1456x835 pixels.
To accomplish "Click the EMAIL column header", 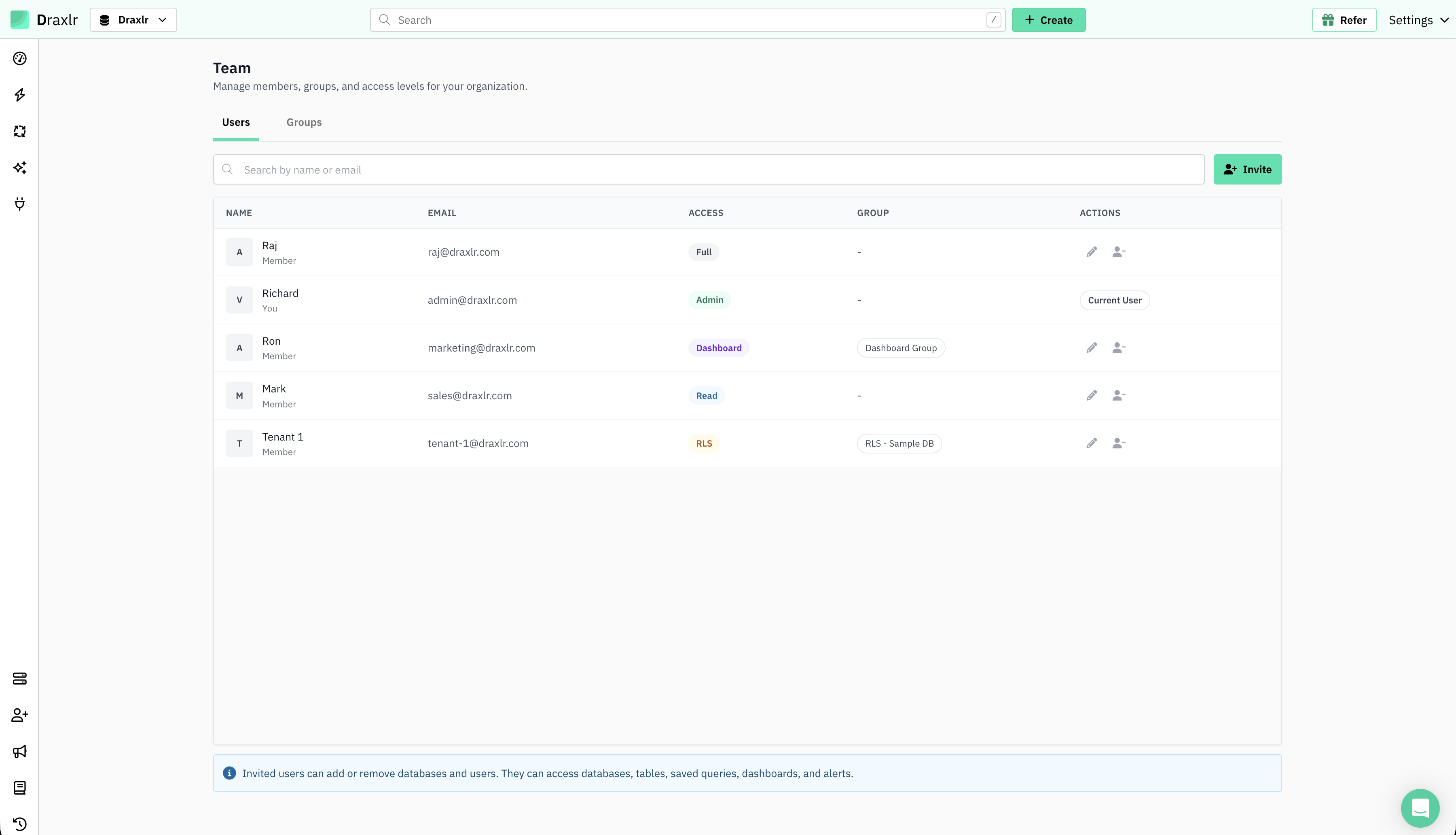I will tap(441, 213).
